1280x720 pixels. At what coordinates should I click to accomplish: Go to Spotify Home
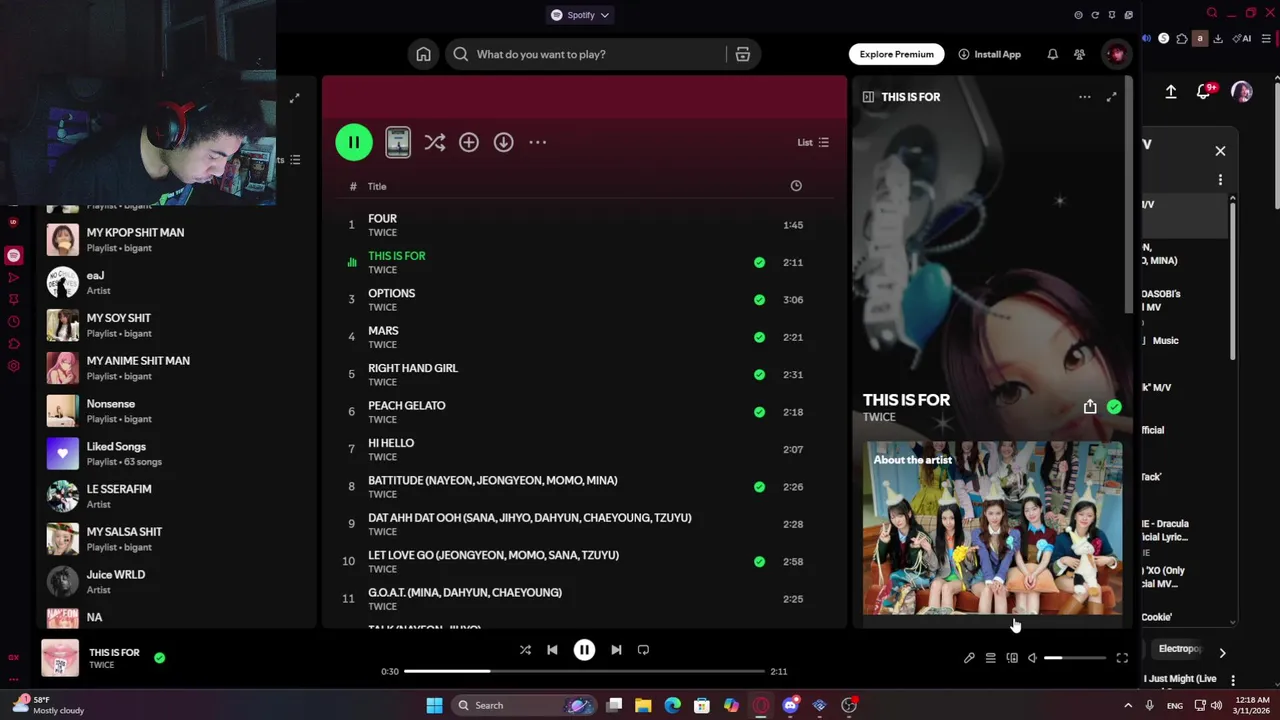pyautogui.click(x=424, y=54)
